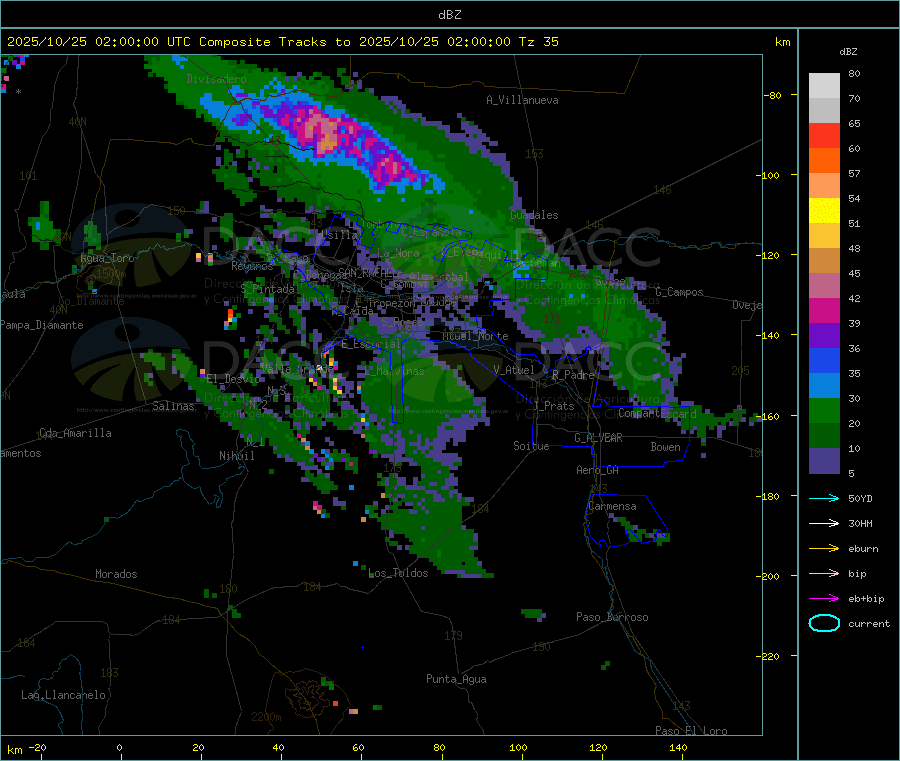Viewport: 900px width, 761px height.
Task: Click the magenta eb+bip arrow legend icon
Action: [x=824, y=599]
